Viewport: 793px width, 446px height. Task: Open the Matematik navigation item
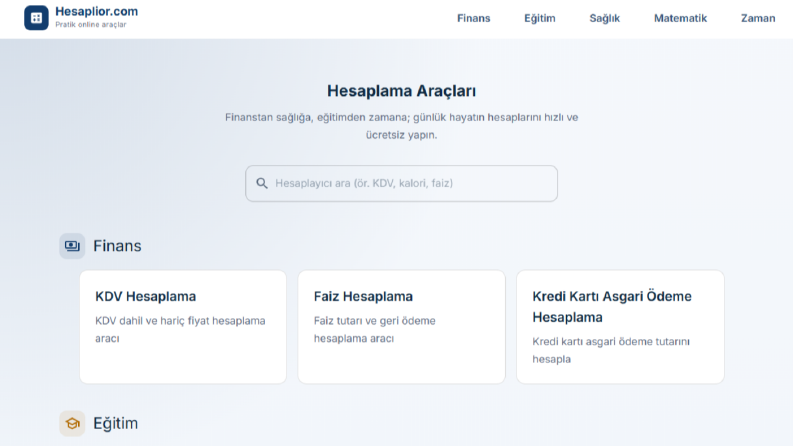(x=680, y=18)
